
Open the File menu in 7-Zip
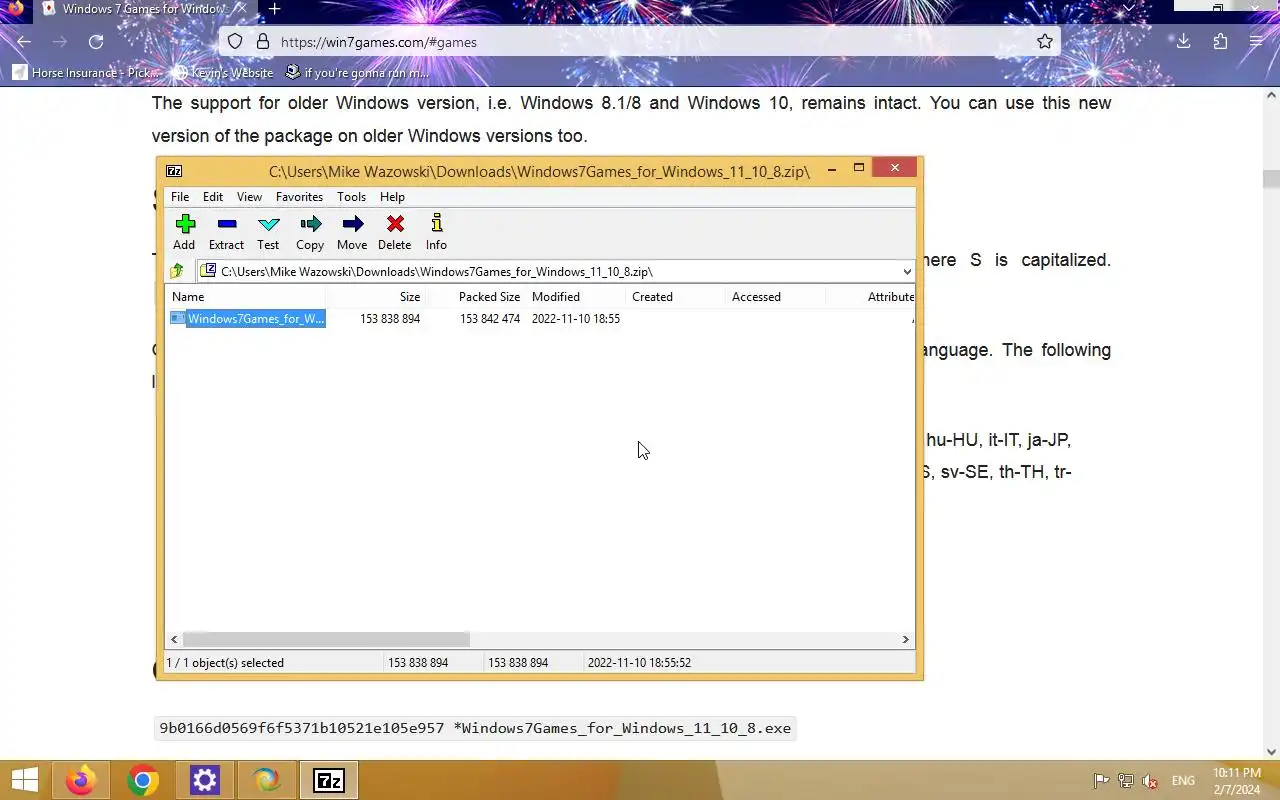pos(180,197)
